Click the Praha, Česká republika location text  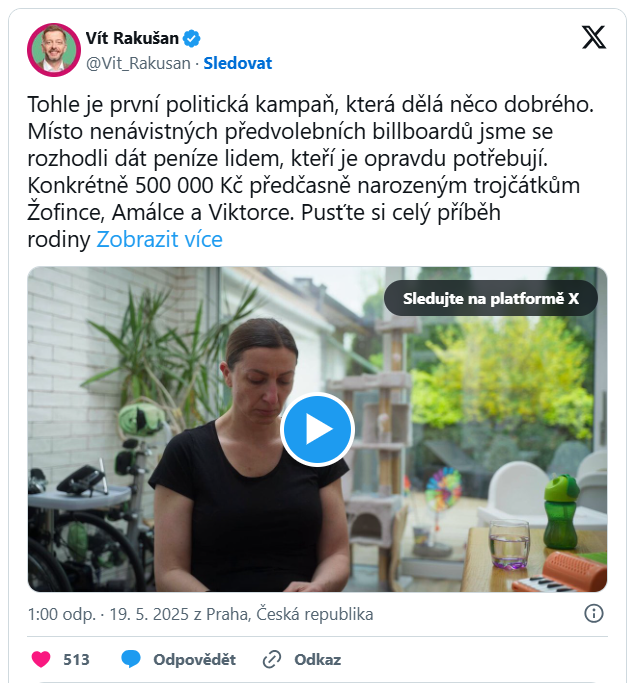click(290, 614)
